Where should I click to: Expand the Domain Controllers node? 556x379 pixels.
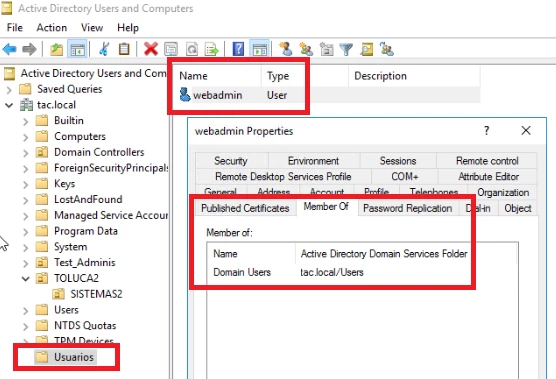25,153
